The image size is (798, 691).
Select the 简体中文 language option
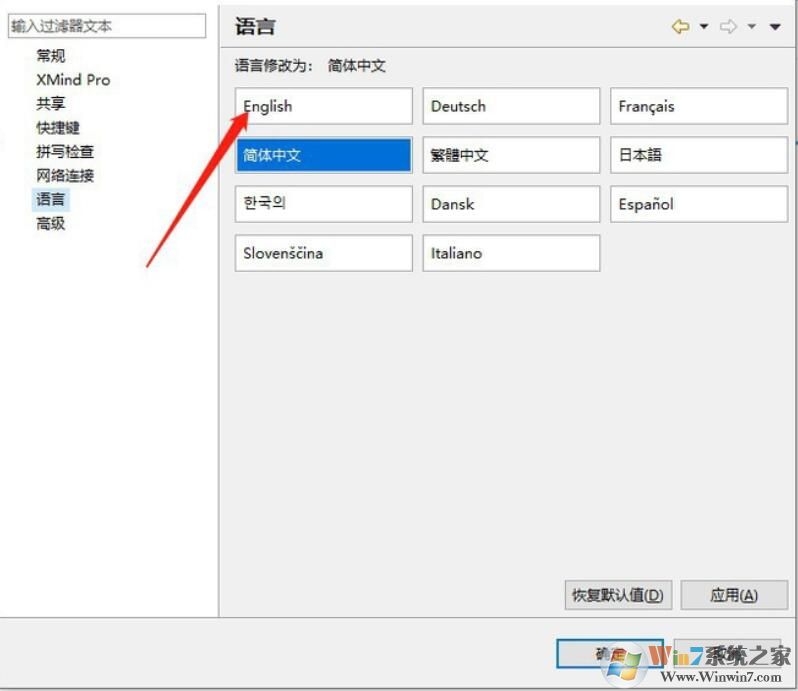(324, 155)
